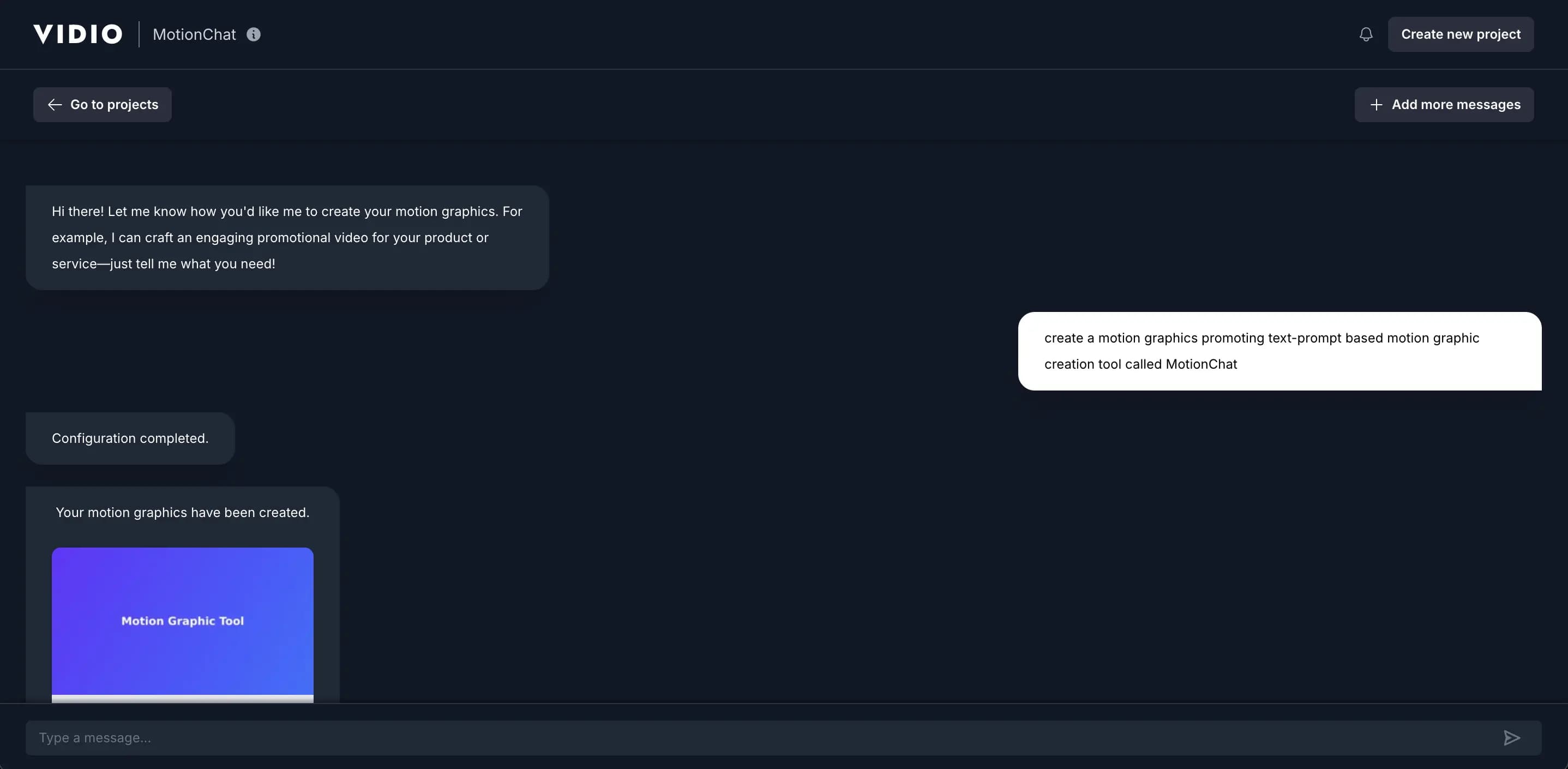The height and width of the screenshot is (769, 1568).
Task: Click the 'Configuration completed.' message bubble
Action: coord(130,438)
